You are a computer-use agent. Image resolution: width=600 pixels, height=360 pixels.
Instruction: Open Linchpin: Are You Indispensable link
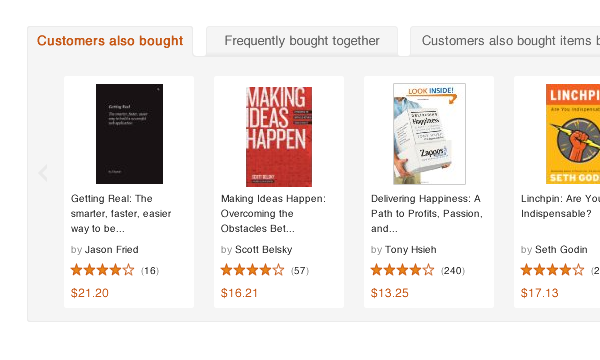click(560, 206)
